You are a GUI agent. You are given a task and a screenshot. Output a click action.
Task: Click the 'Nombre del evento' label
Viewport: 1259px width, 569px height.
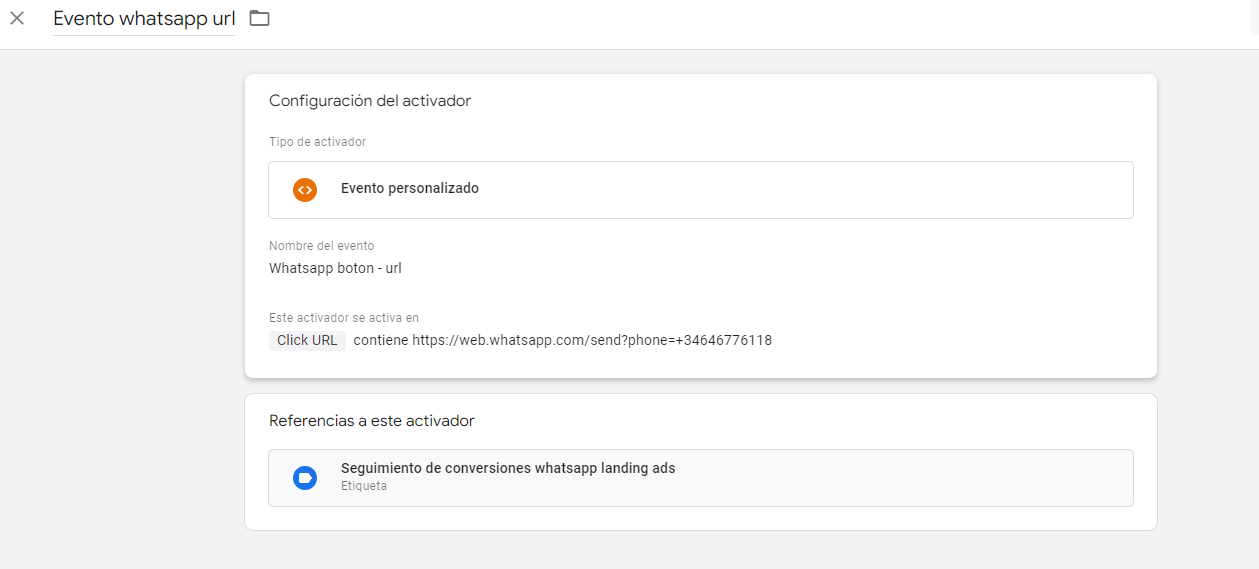(x=321, y=246)
